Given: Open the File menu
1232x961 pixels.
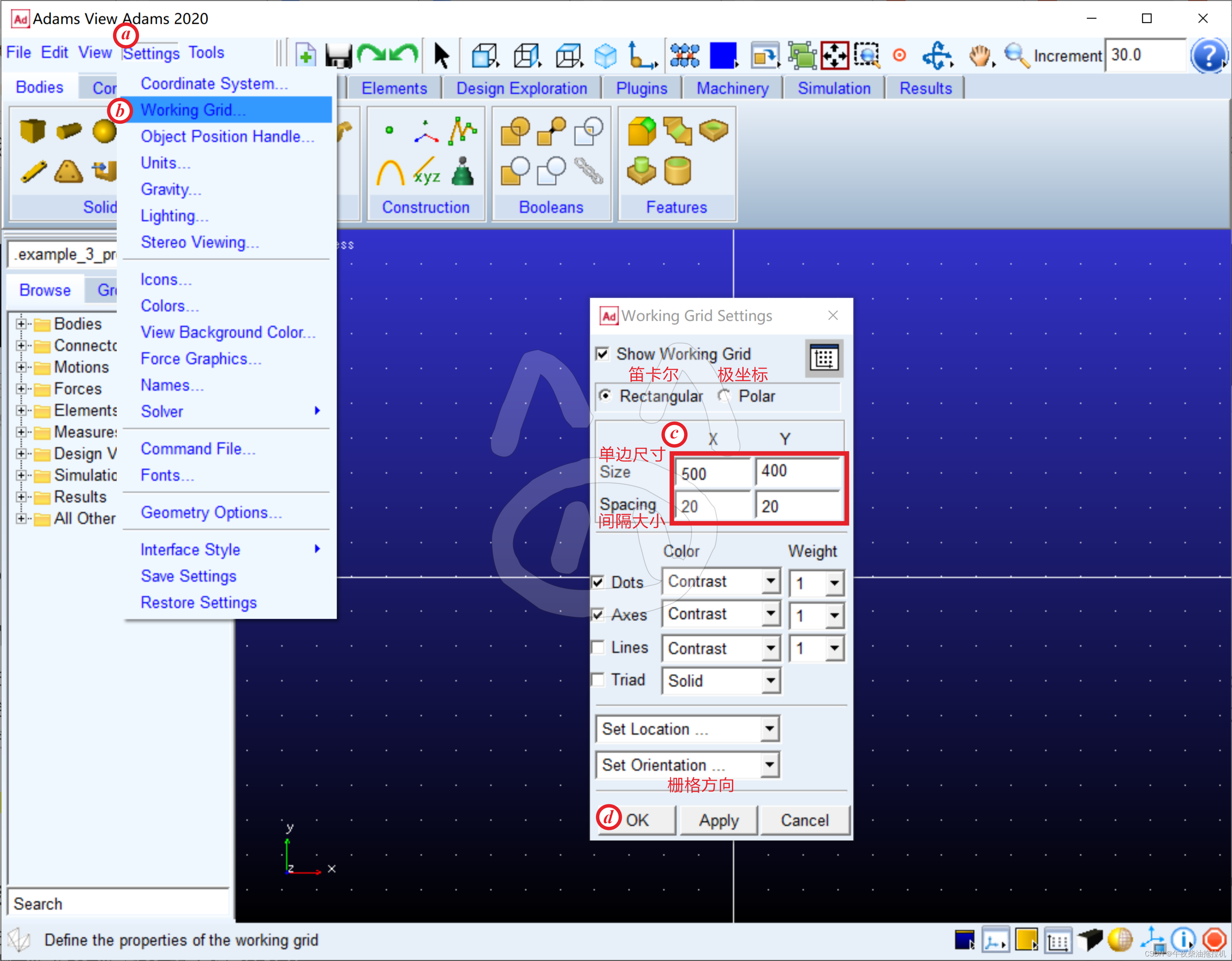Looking at the screenshot, I should 18,53.
